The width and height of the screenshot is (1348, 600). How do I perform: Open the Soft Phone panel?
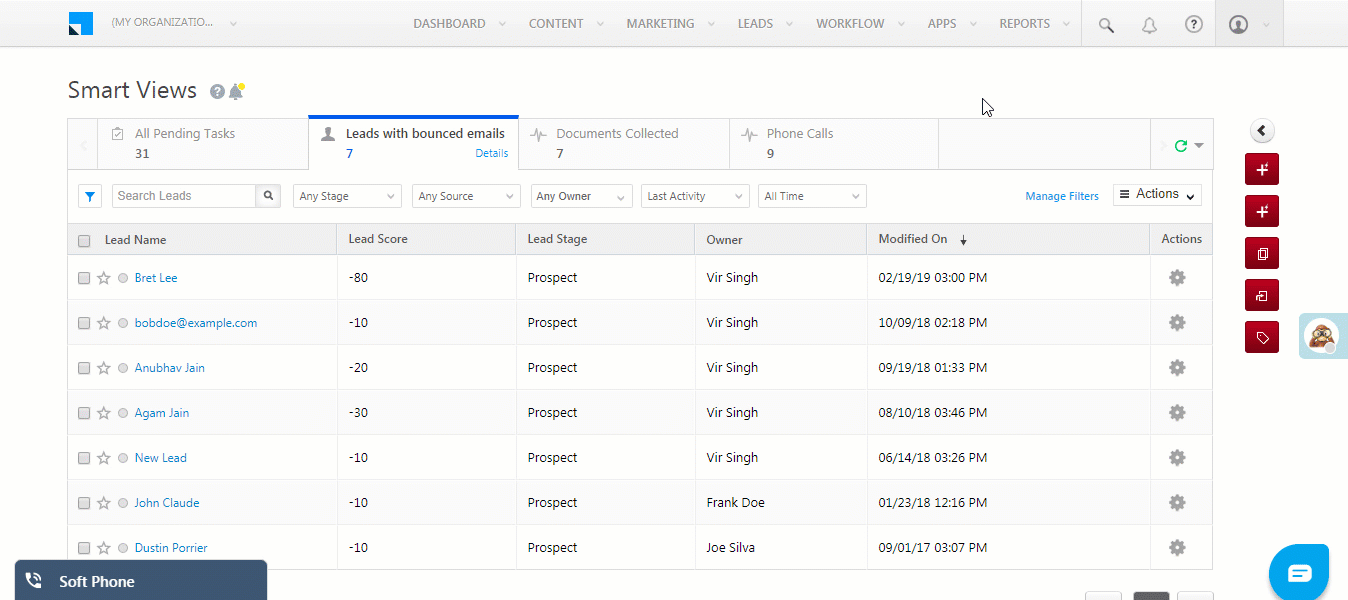pos(141,581)
